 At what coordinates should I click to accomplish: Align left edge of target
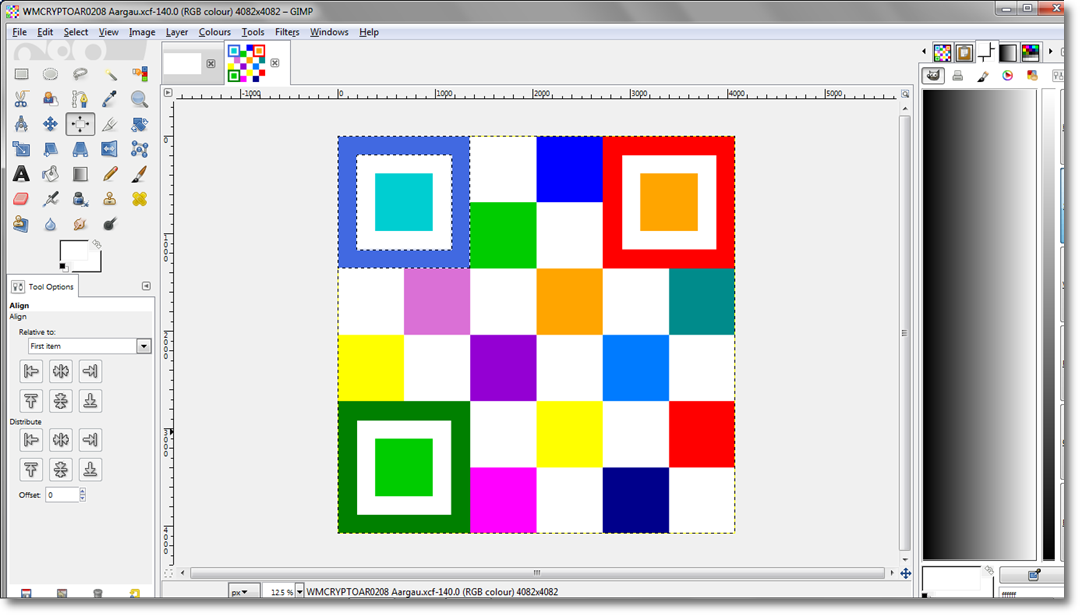click(x=31, y=372)
